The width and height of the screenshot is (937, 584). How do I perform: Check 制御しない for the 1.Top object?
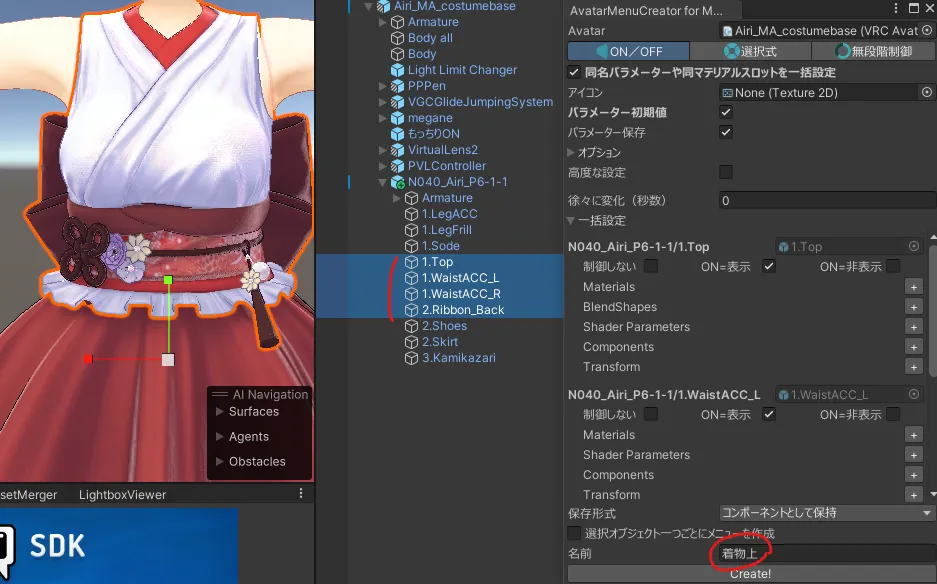click(651, 266)
